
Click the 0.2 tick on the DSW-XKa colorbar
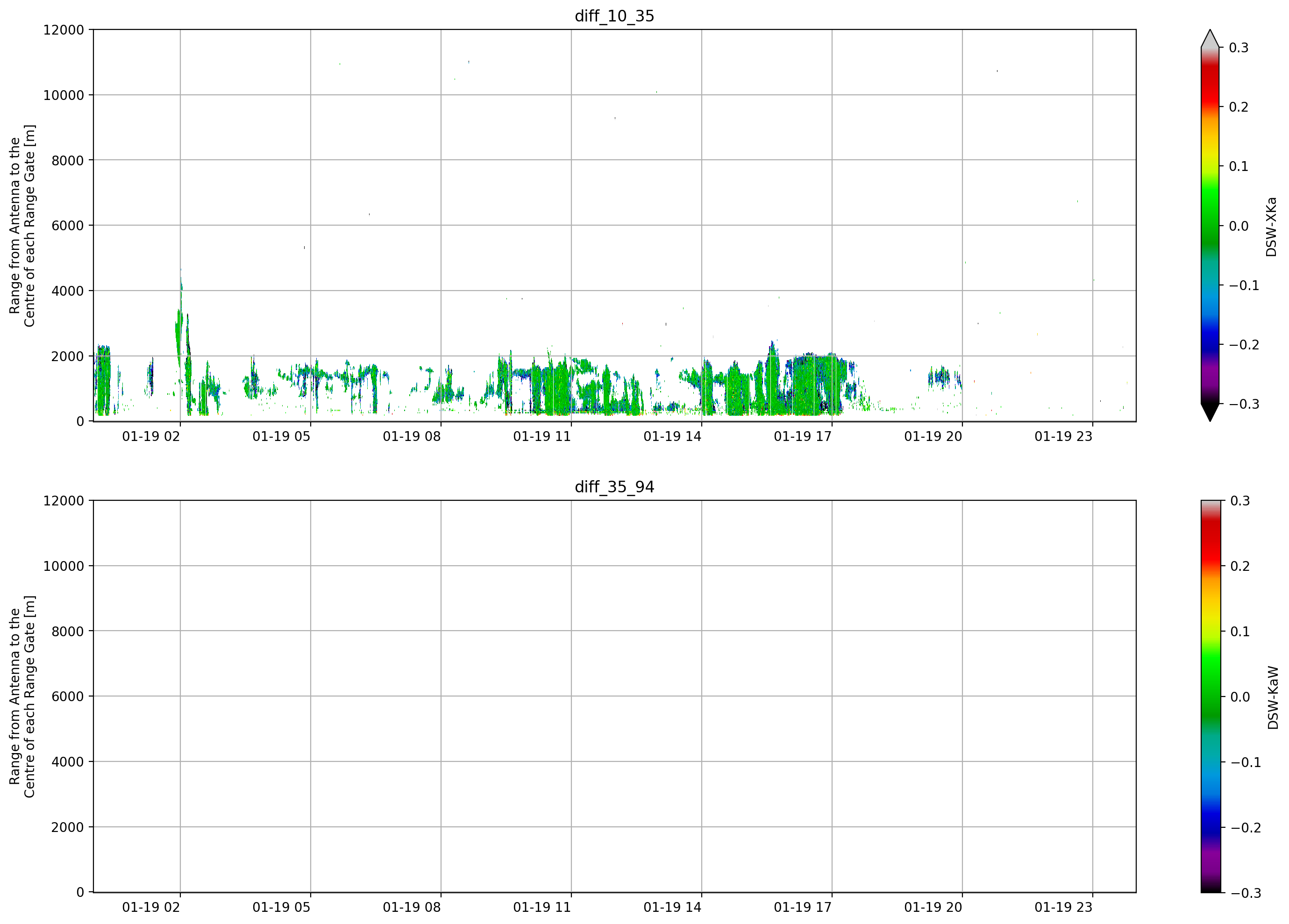(x=1239, y=107)
